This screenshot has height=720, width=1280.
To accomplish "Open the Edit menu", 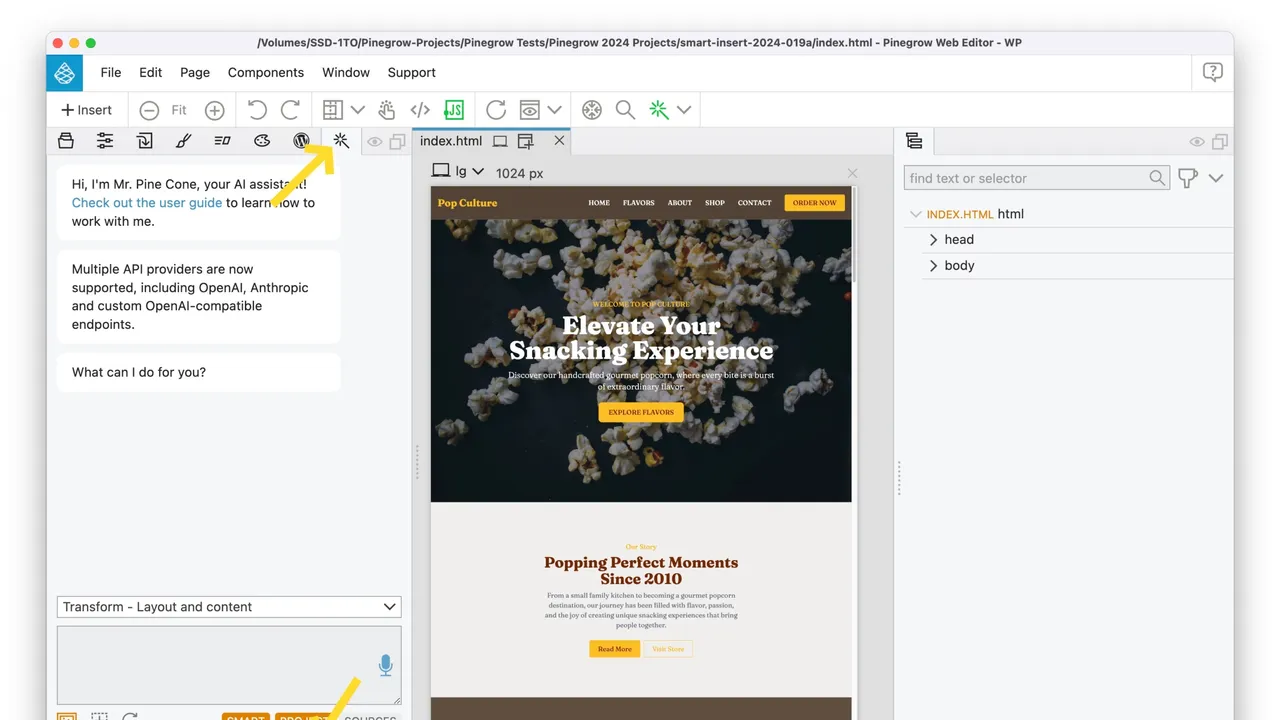I will 151,72.
